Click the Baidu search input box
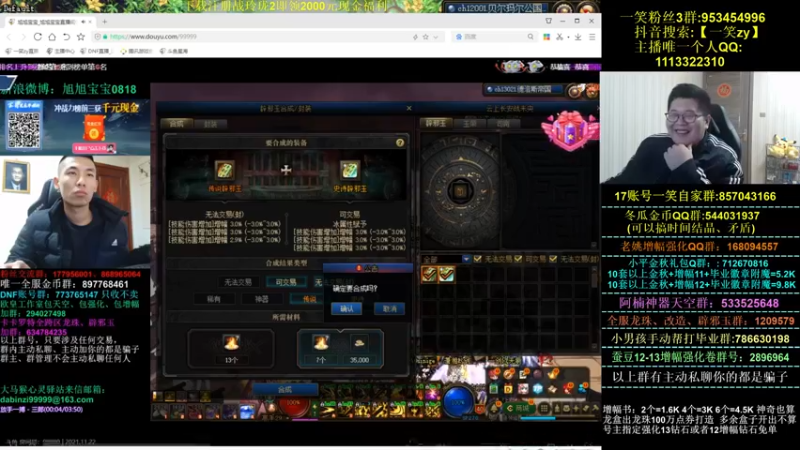 pyautogui.click(x=494, y=37)
